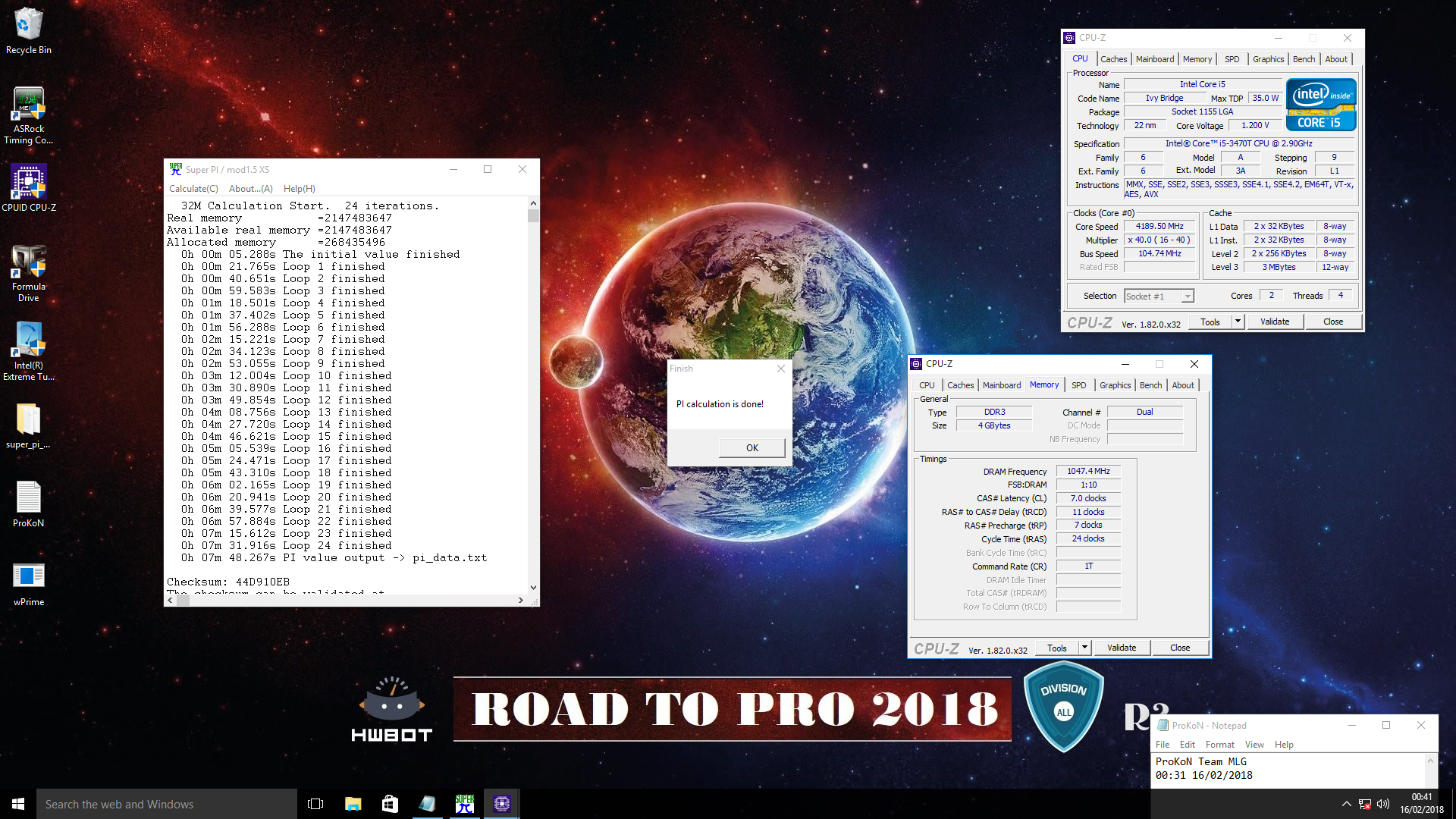Open CPUID CPU-Z desktop shortcut

[x=28, y=188]
